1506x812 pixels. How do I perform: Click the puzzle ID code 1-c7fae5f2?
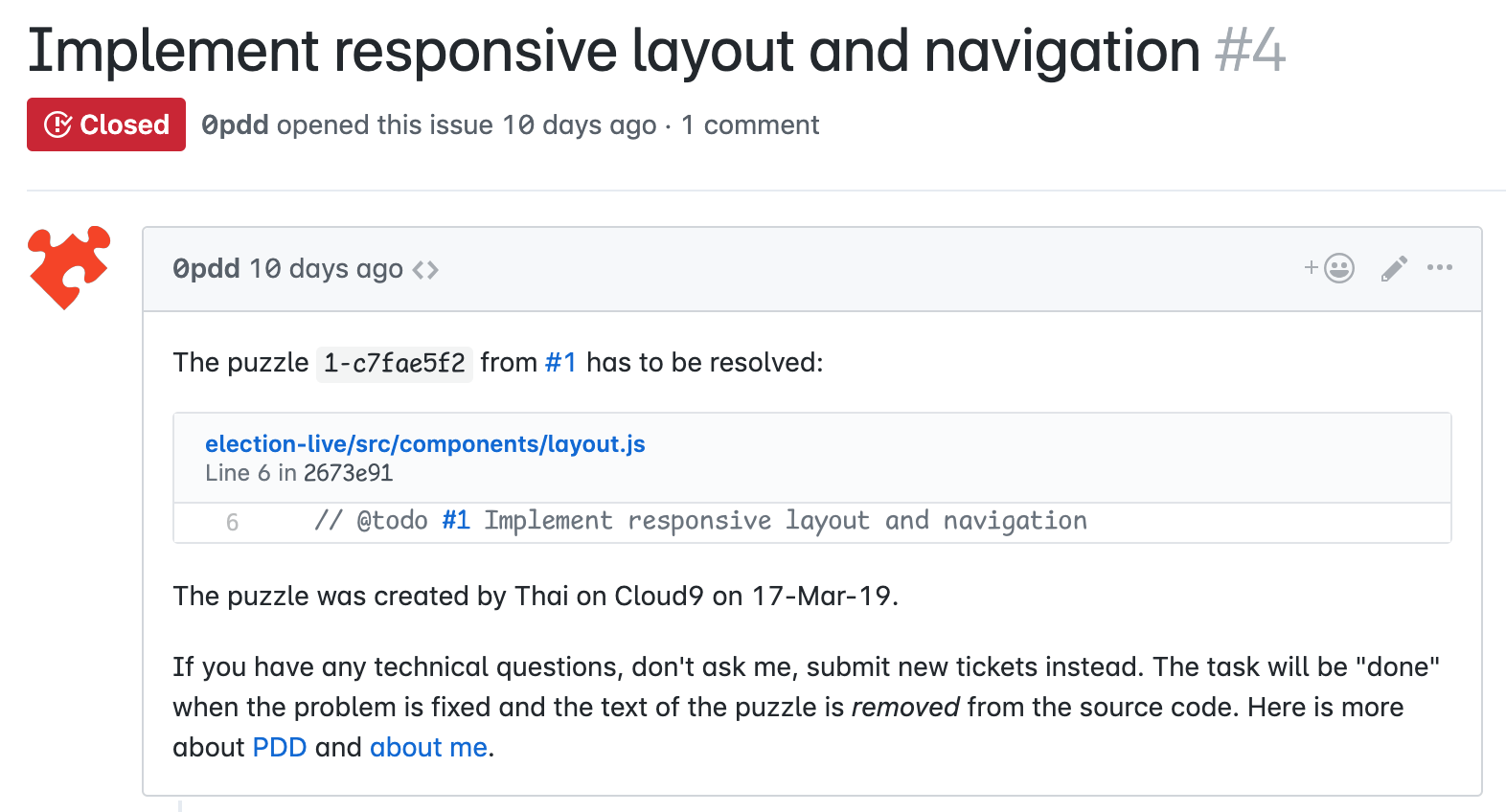coord(395,364)
